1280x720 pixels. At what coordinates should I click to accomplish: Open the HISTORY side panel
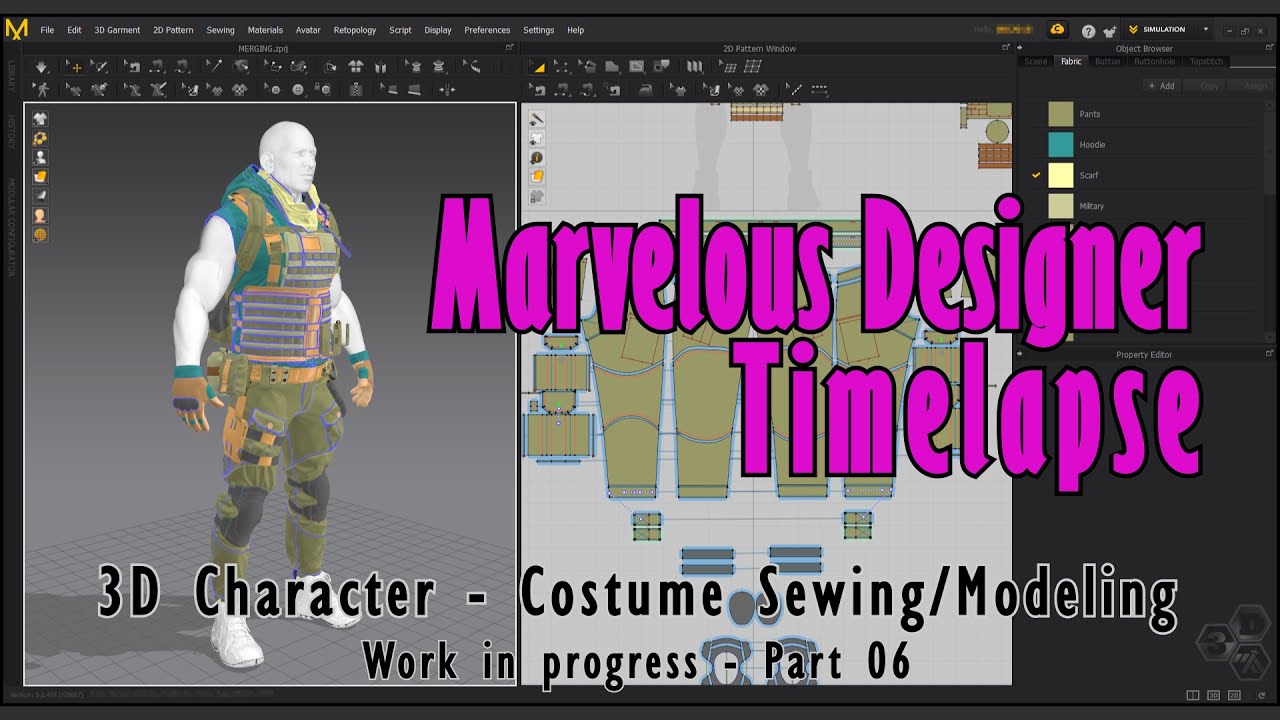click(11, 132)
